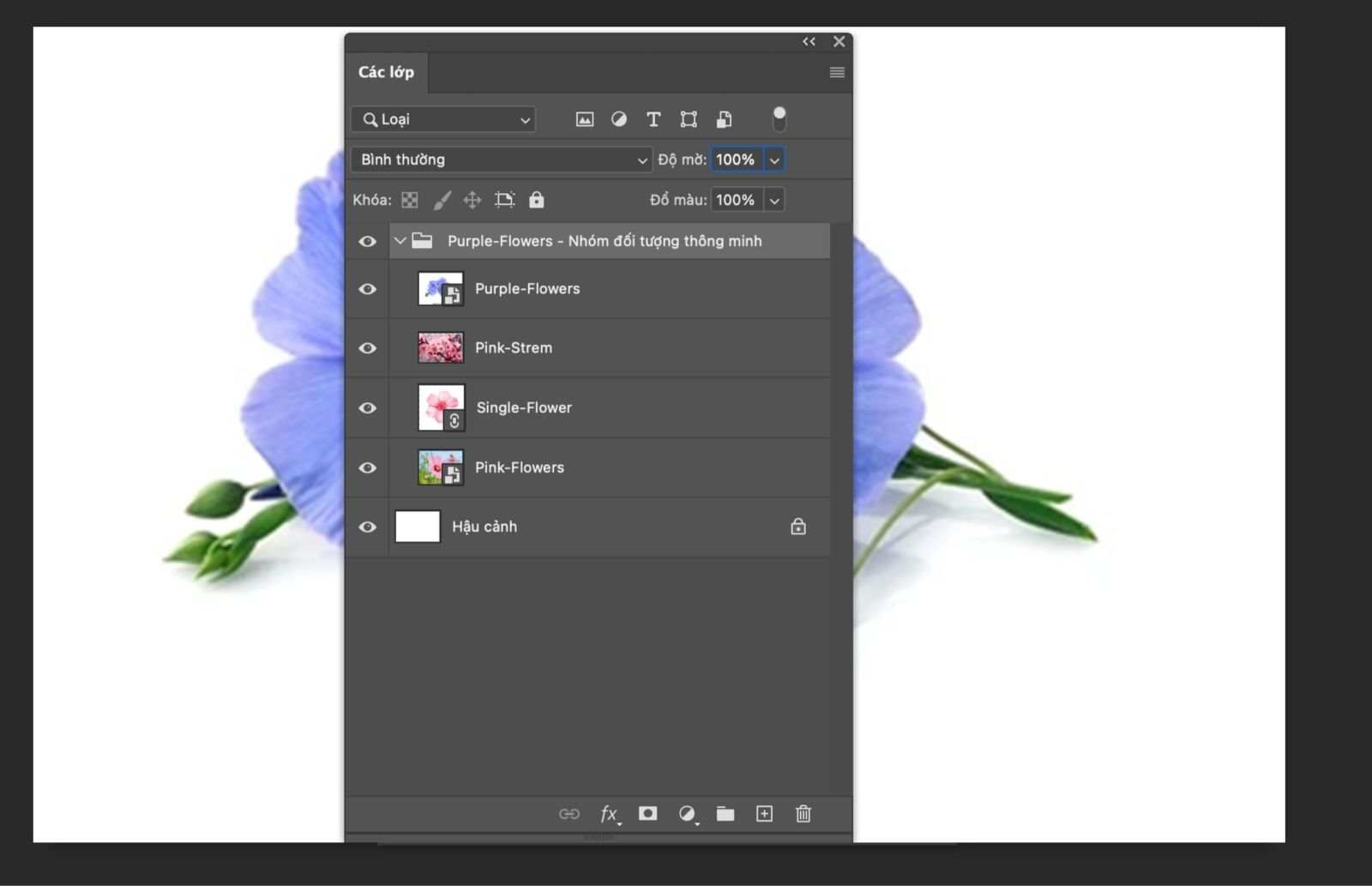Click the Link layers icon

tap(569, 814)
